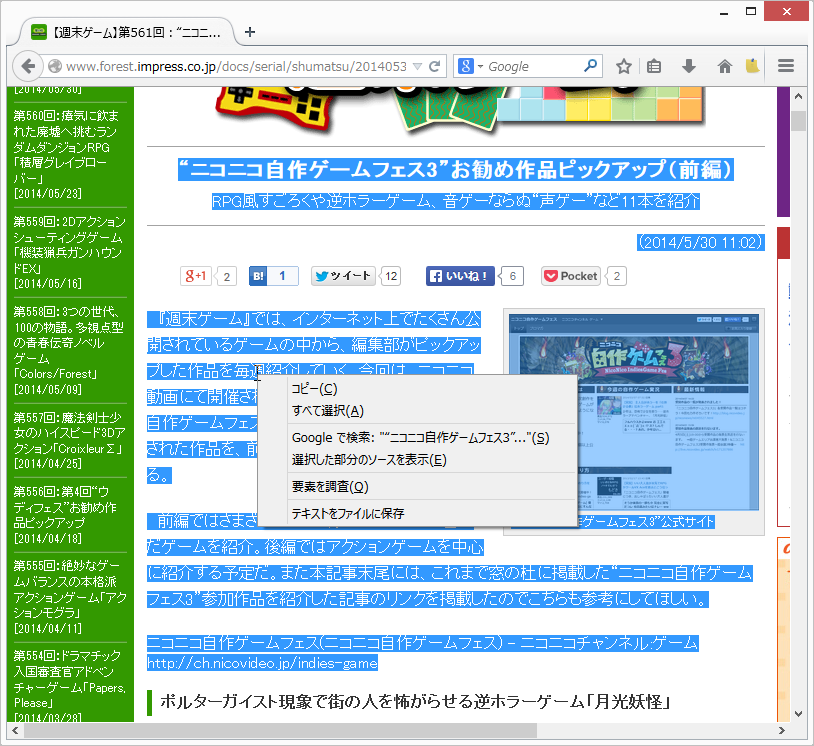Click the horizontal scrollbar left arrow
Viewport: 814px width, 746px height.
coord(15,731)
